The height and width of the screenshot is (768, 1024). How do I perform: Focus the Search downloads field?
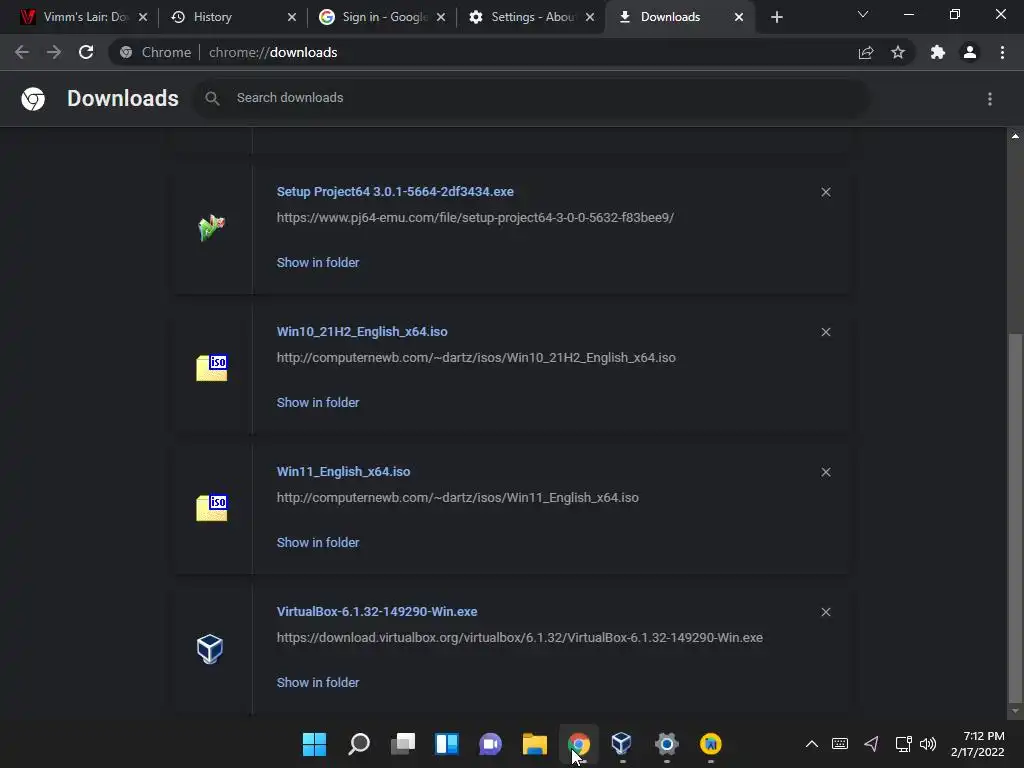click(530, 98)
